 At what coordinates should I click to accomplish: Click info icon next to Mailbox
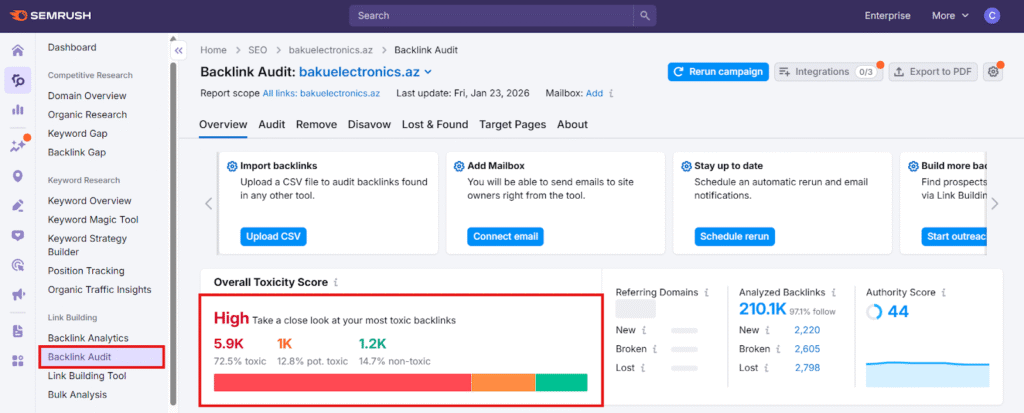pos(611,93)
